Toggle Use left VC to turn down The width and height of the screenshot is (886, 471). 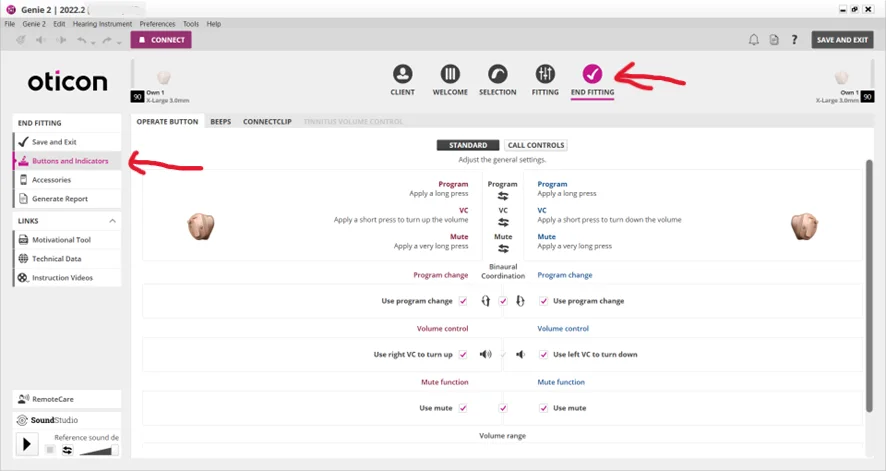tap(543, 355)
